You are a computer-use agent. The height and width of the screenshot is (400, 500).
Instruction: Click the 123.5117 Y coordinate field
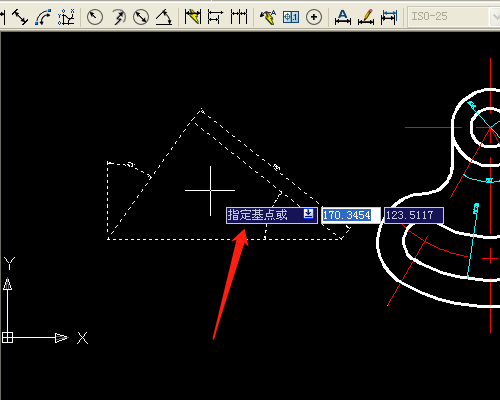[x=414, y=215]
